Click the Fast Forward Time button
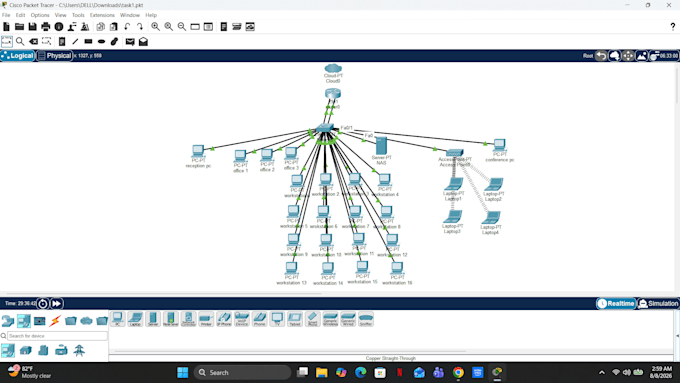 click(56, 304)
